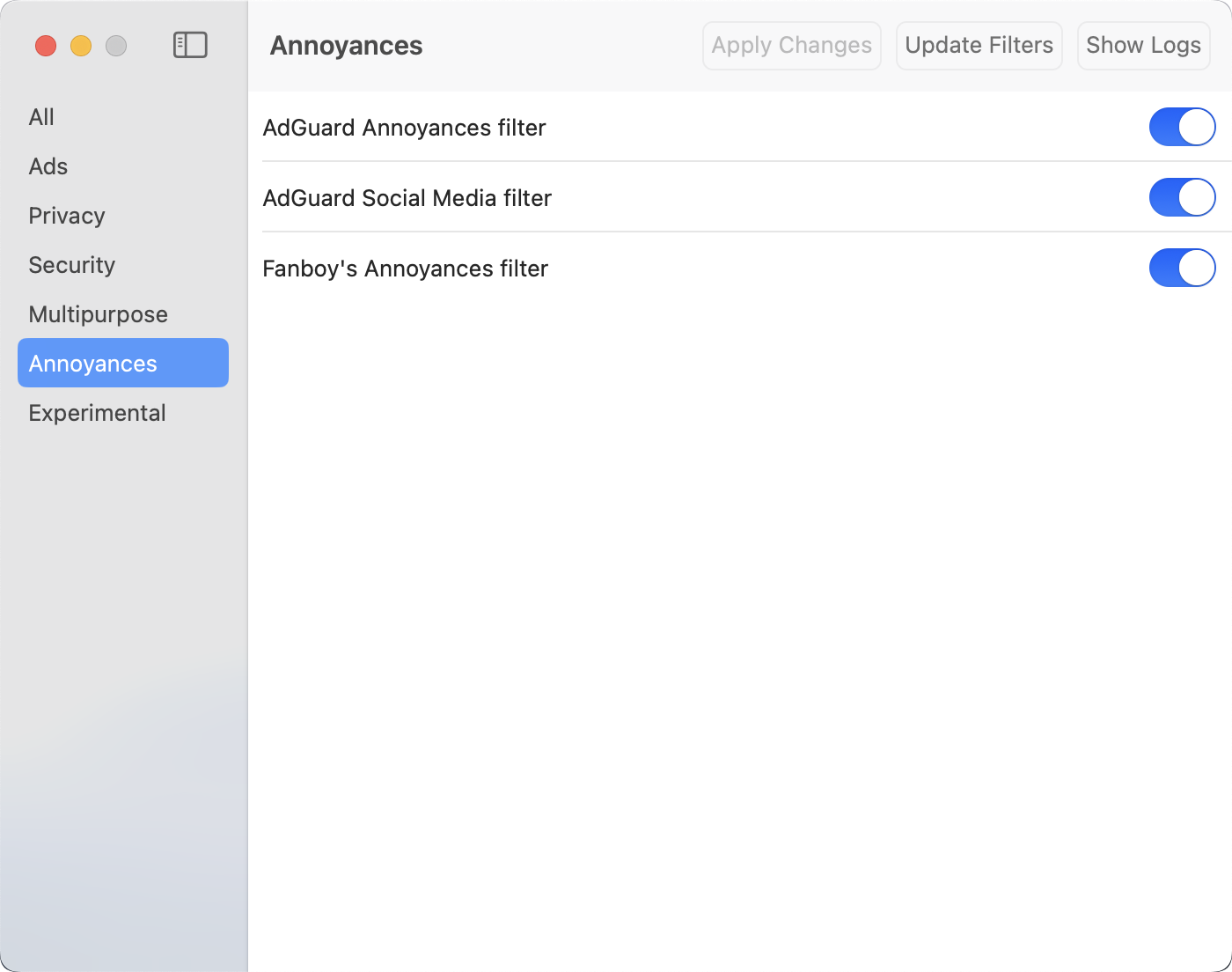This screenshot has width=1232, height=972.
Task: Turn off AdGuard Social Media filter switch
Action: [x=1182, y=197]
